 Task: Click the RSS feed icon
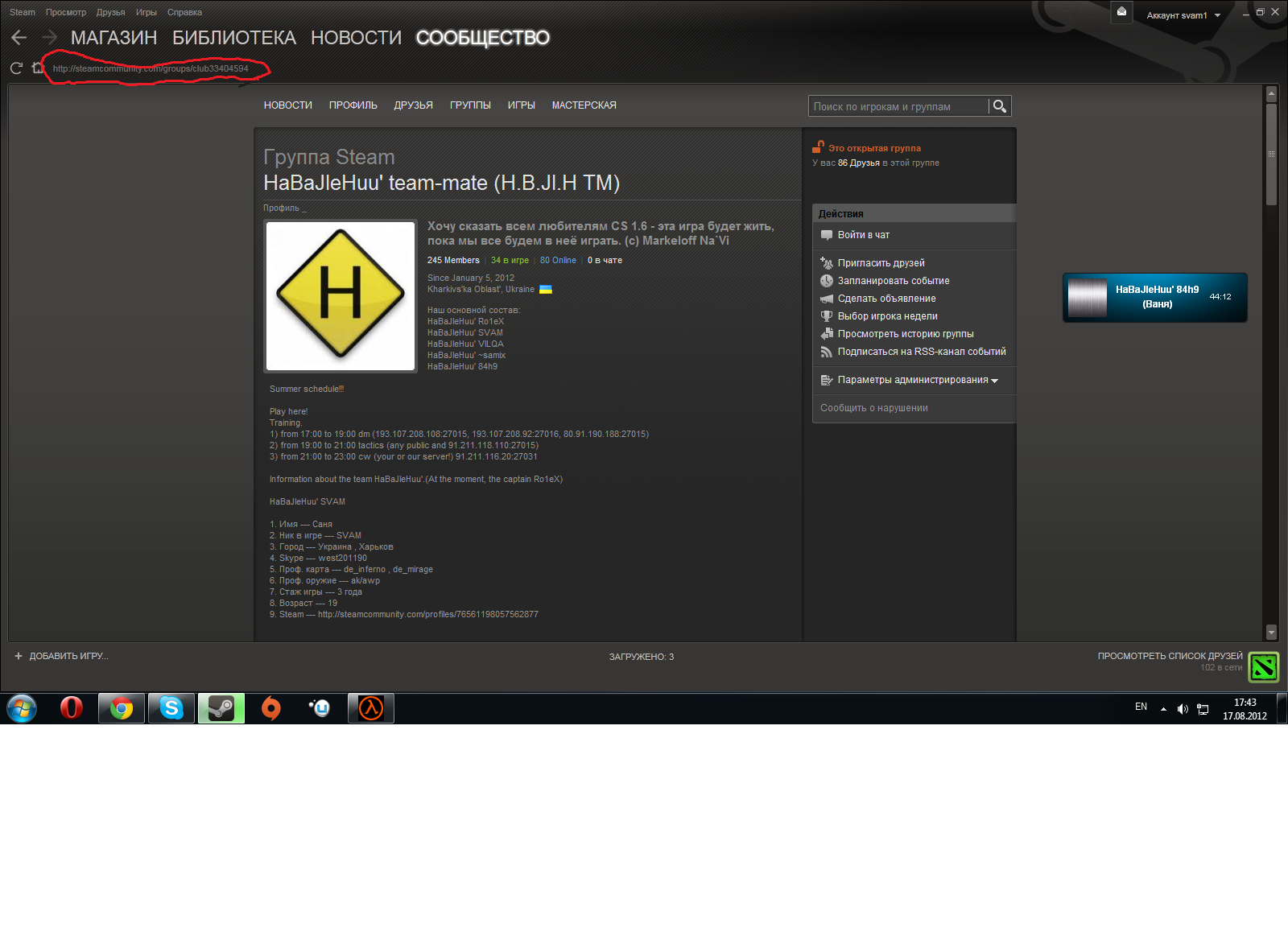pos(827,352)
